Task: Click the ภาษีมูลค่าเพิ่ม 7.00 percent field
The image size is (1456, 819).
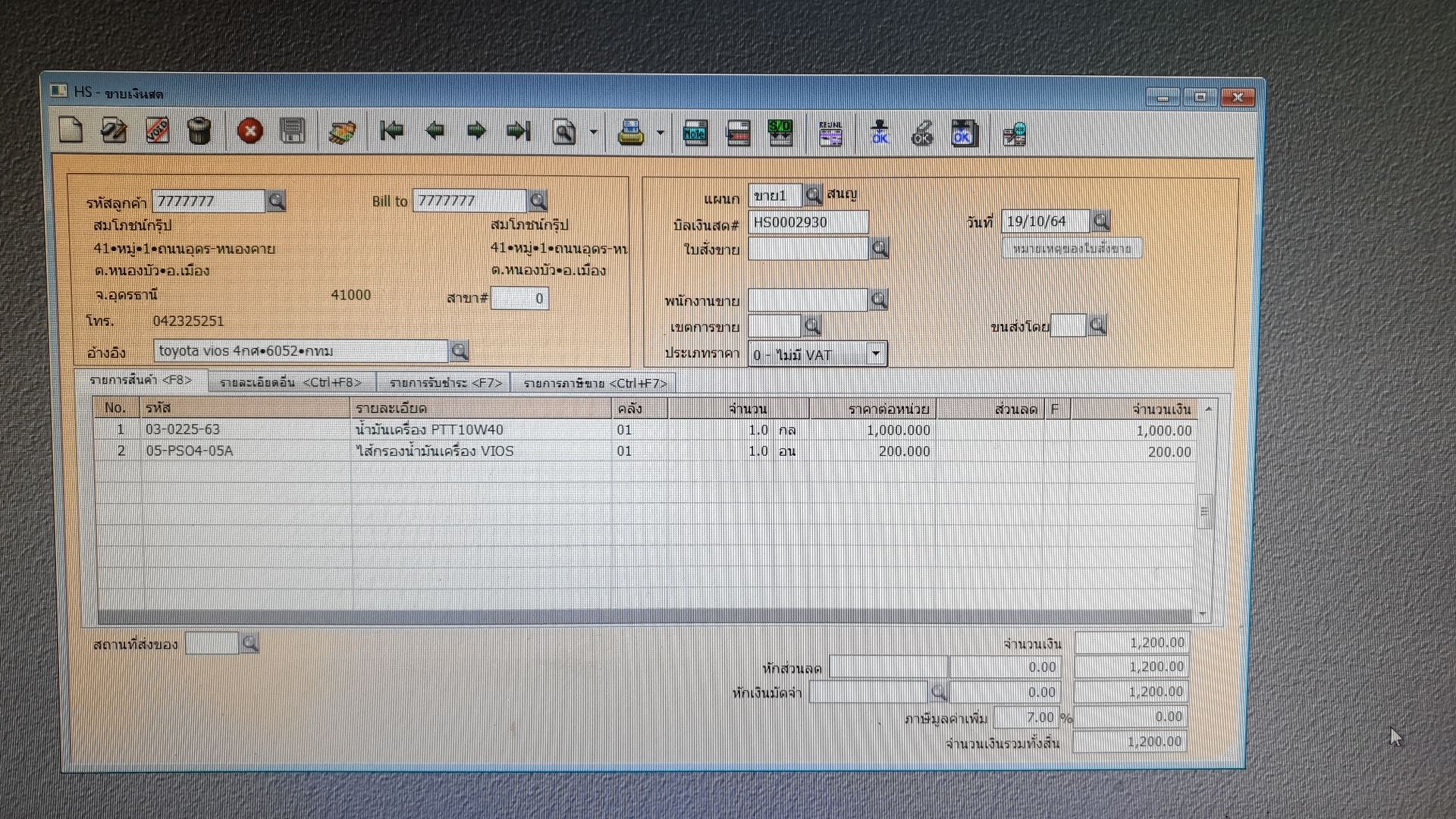Action: pos(1025,717)
